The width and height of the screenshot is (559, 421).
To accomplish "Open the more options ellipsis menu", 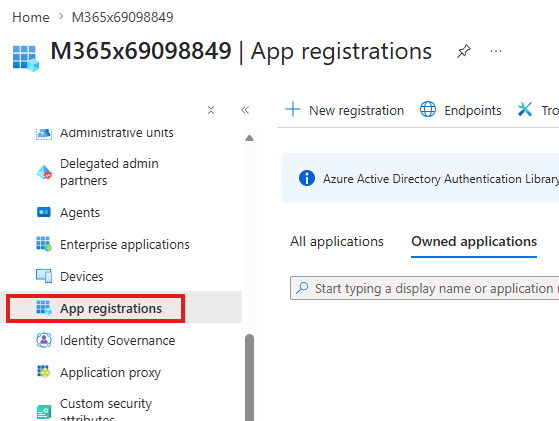I will [x=496, y=51].
